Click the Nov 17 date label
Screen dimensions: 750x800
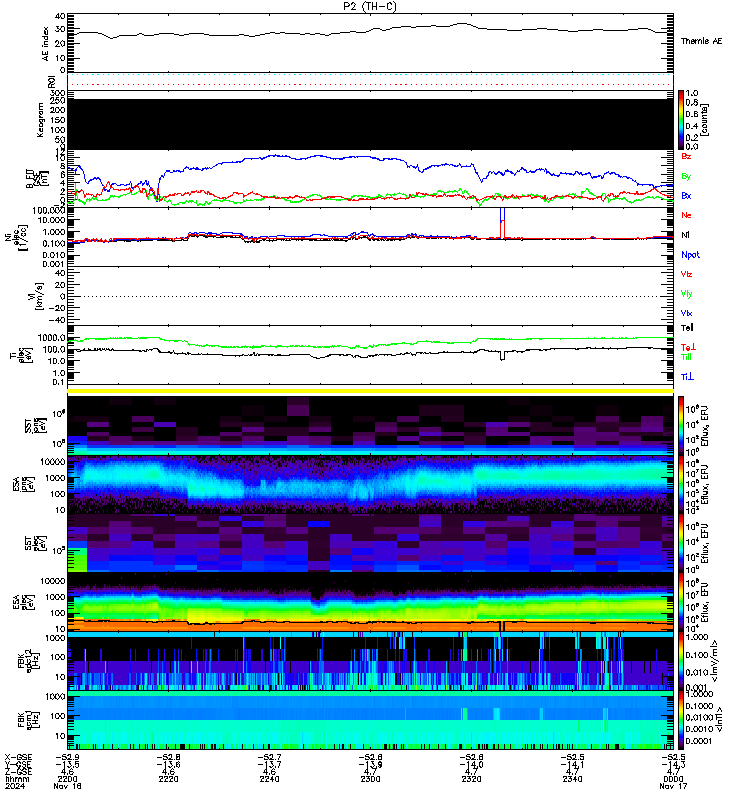click(673, 786)
